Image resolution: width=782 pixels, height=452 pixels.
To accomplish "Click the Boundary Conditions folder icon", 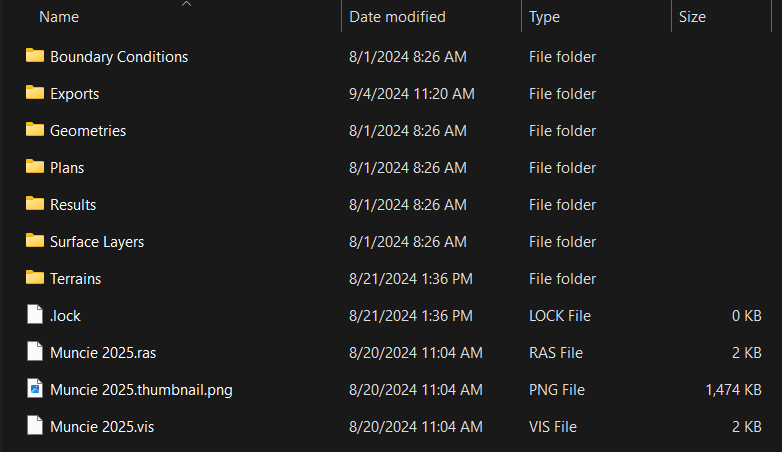I will tap(35, 56).
